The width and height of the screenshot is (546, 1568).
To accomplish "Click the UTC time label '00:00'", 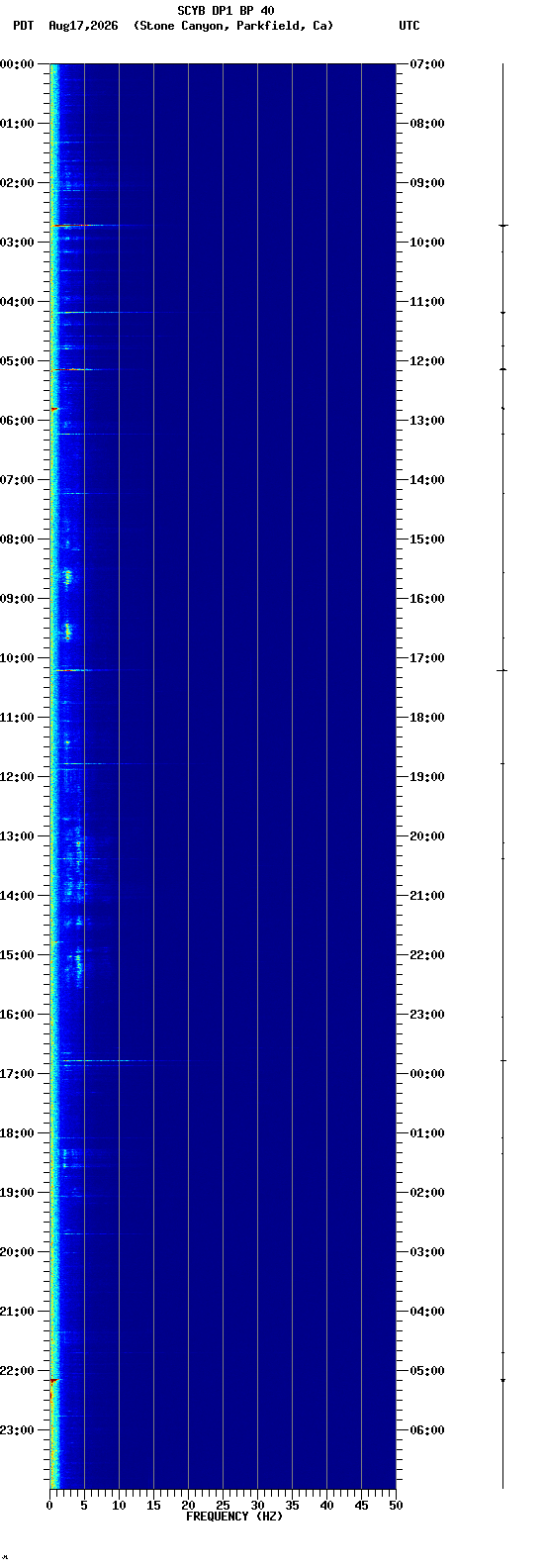I will tap(427, 1074).
